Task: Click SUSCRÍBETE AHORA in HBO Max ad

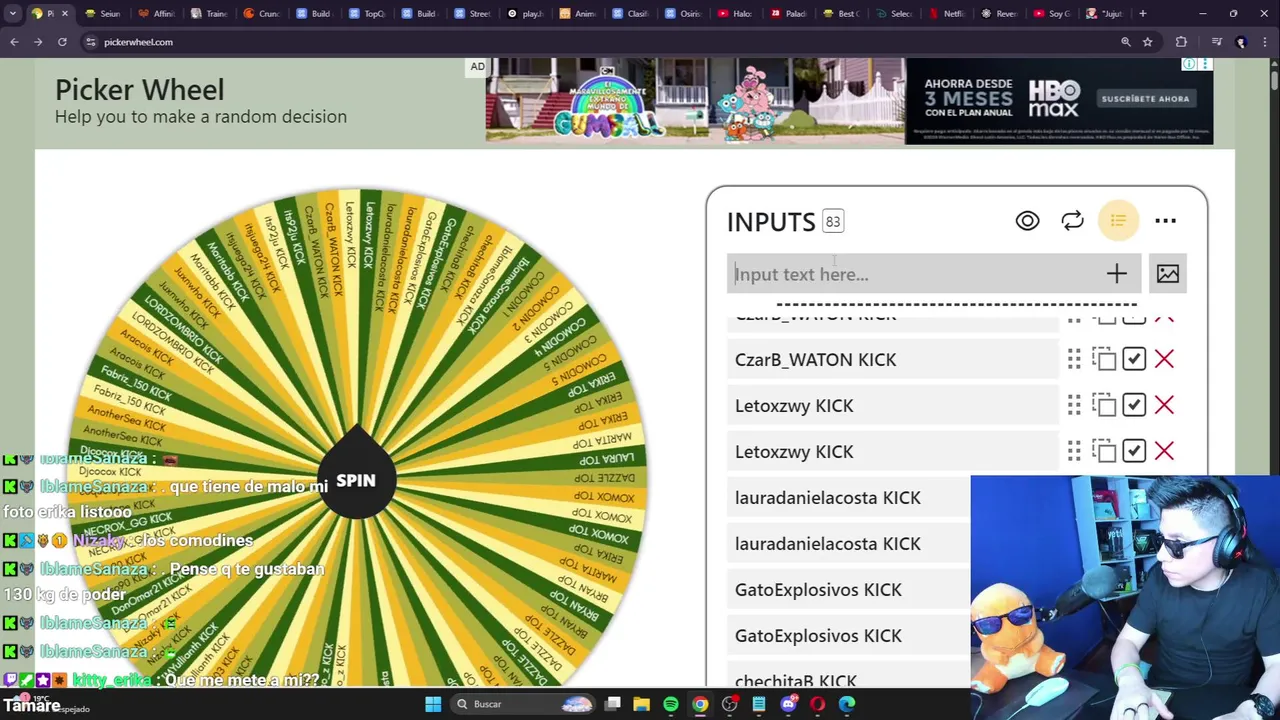Action: tap(1146, 99)
